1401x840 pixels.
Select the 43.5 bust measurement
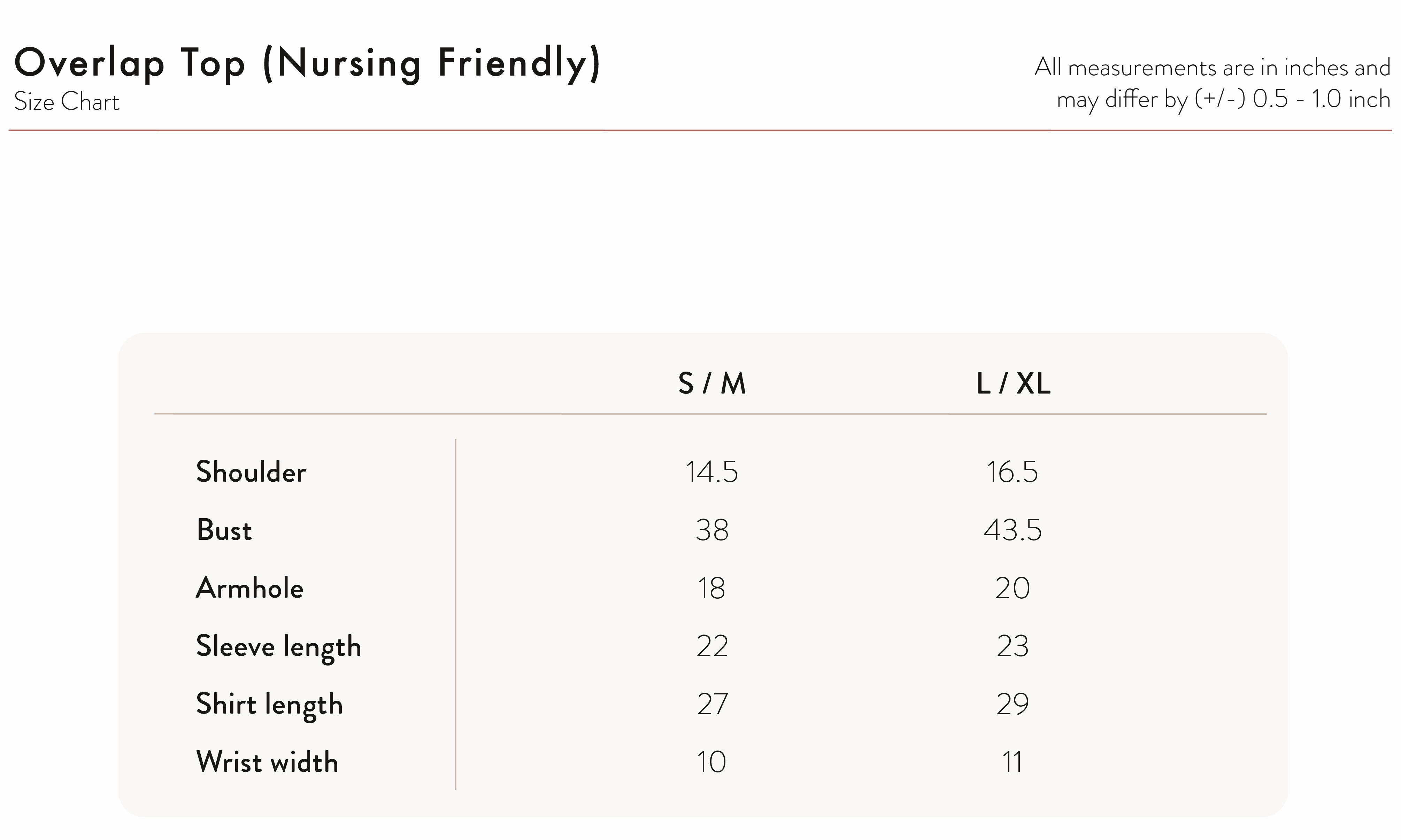pos(1013,530)
